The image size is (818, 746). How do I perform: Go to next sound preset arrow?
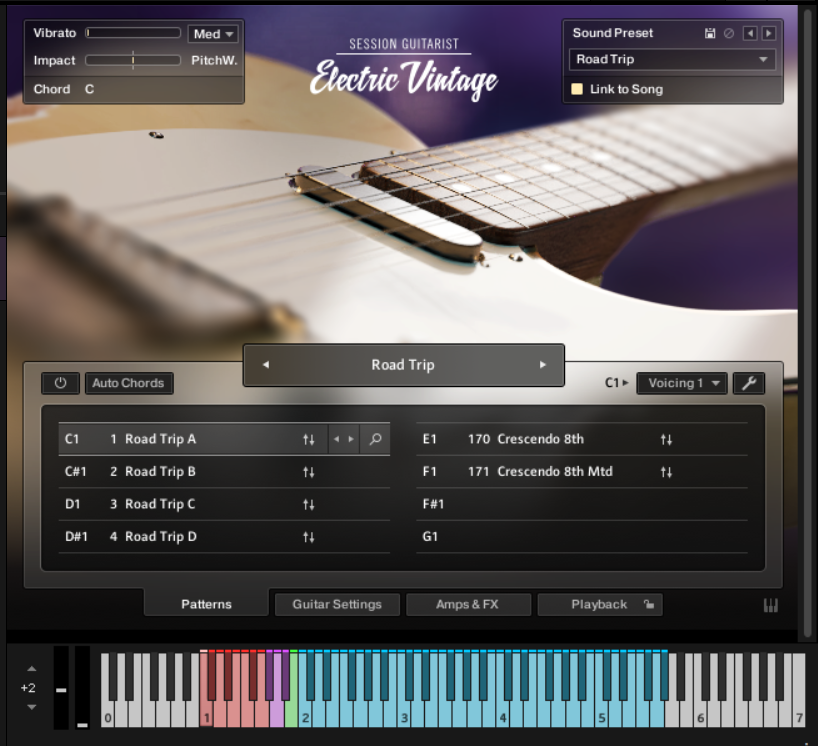point(768,33)
